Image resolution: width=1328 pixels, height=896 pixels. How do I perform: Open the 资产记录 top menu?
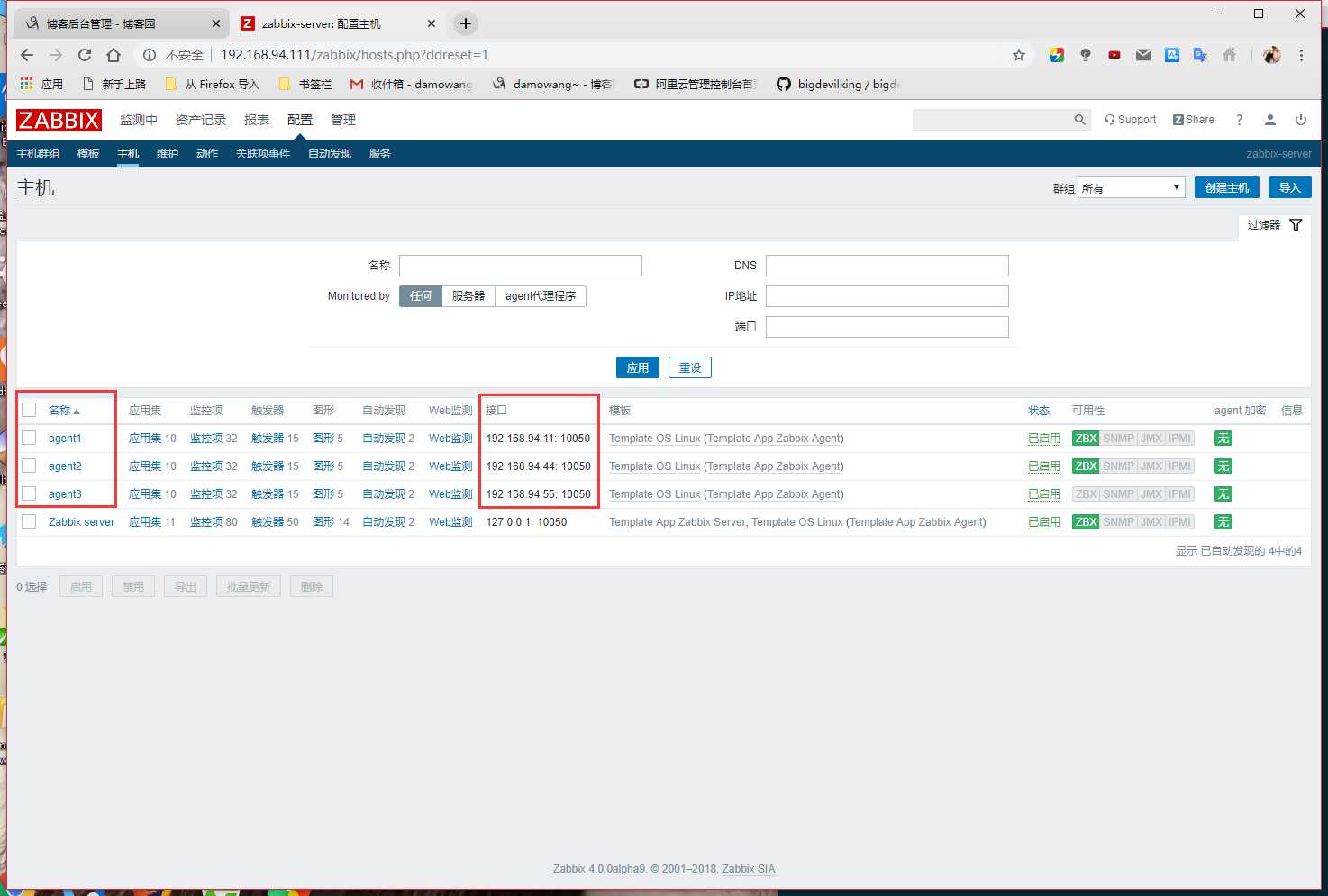click(201, 120)
